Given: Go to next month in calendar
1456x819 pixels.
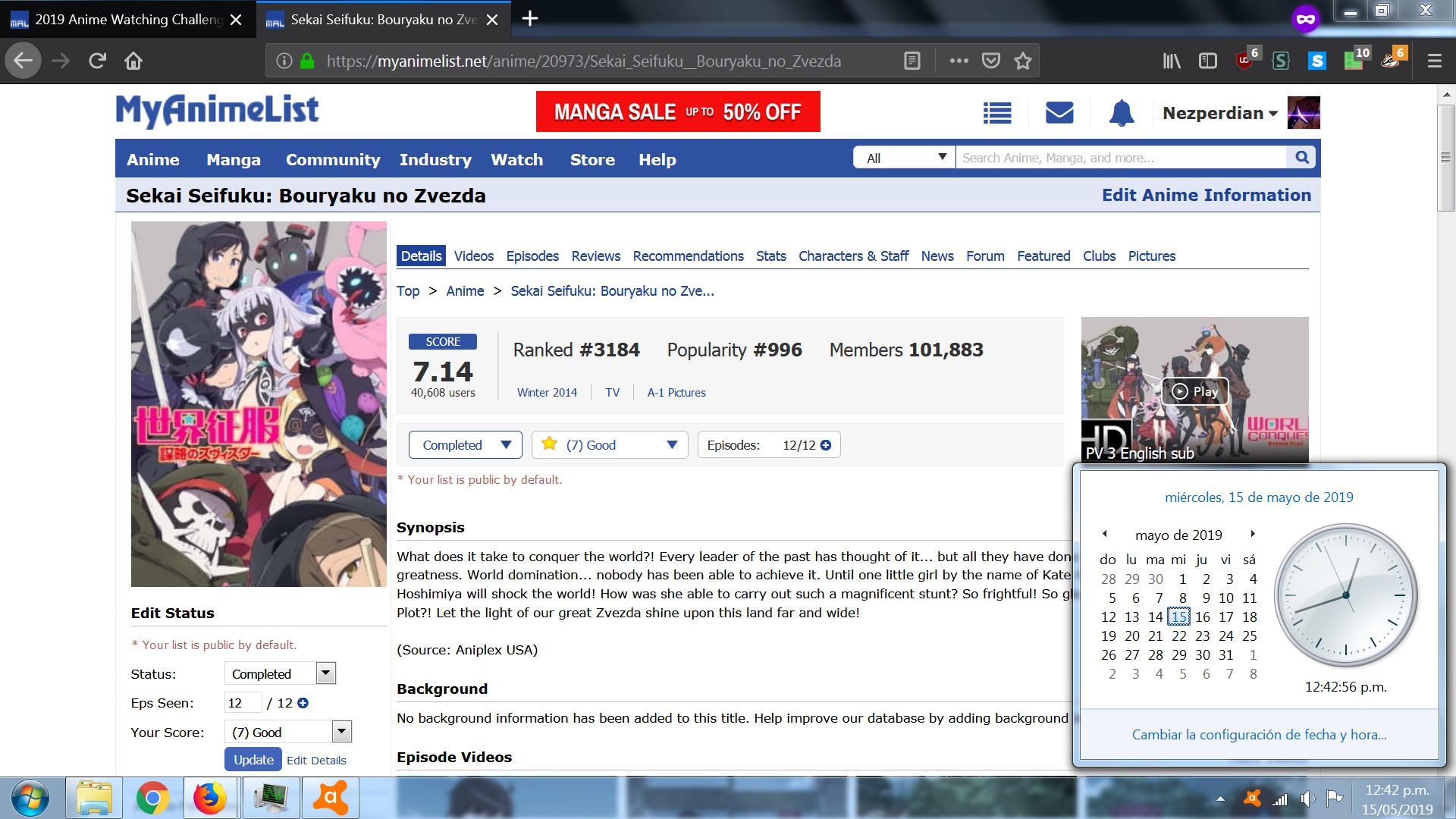Looking at the screenshot, I should coord(1253,534).
